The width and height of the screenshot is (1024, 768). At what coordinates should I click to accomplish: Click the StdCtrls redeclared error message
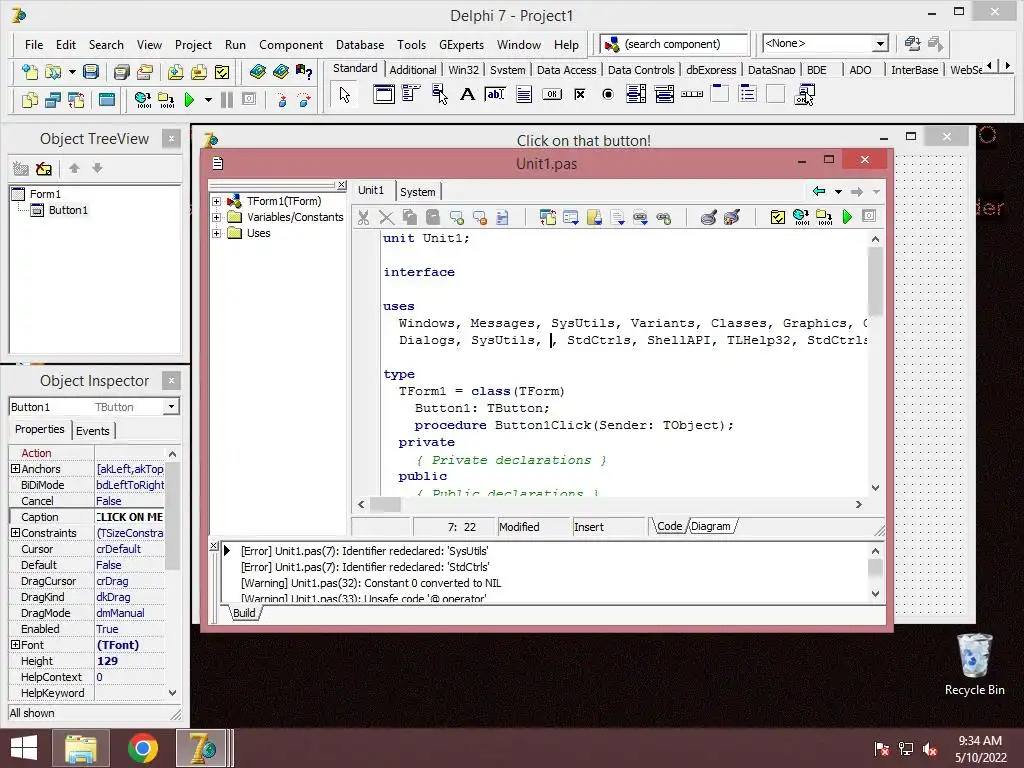click(364, 567)
